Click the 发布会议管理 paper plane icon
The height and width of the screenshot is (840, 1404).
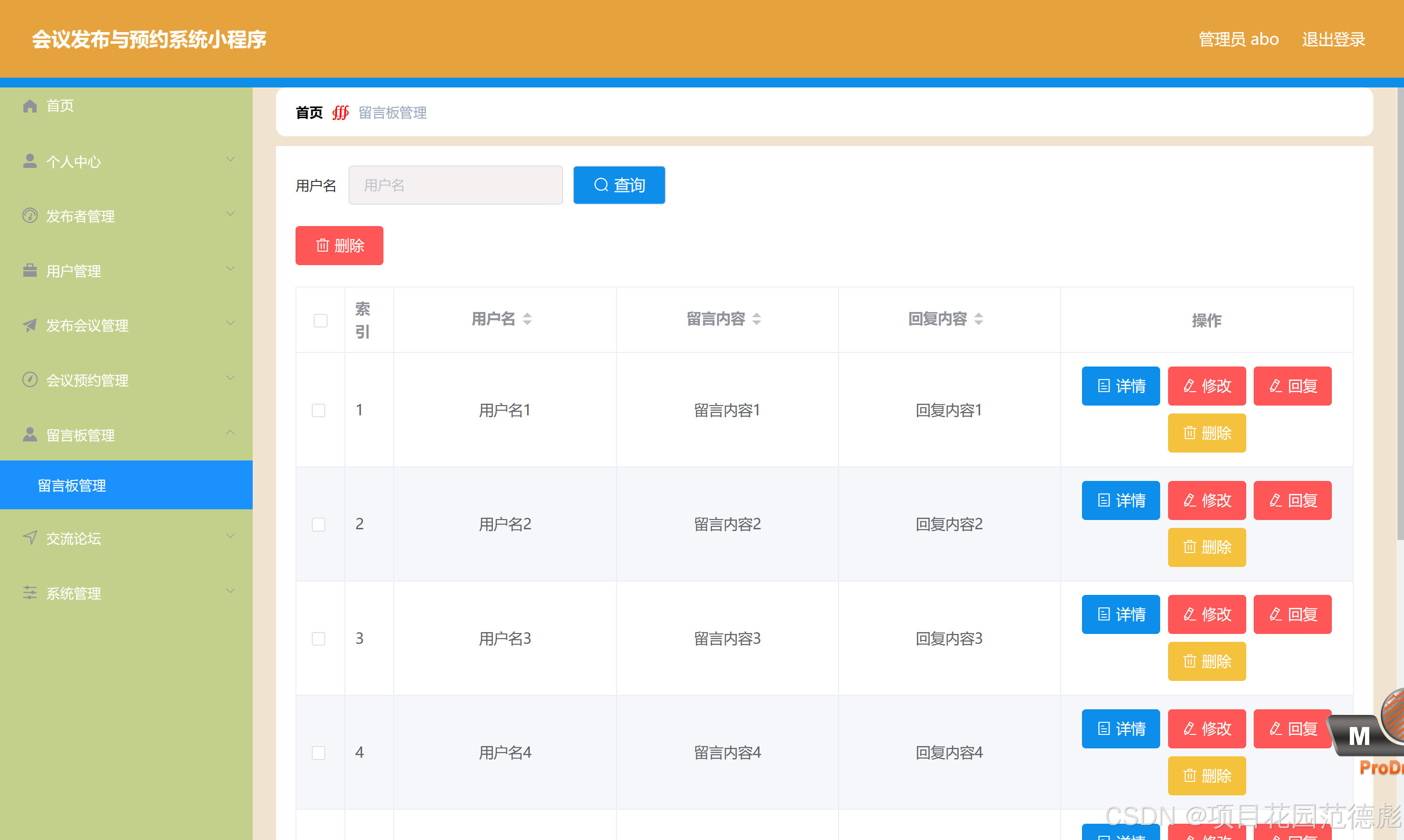[30, 325]
